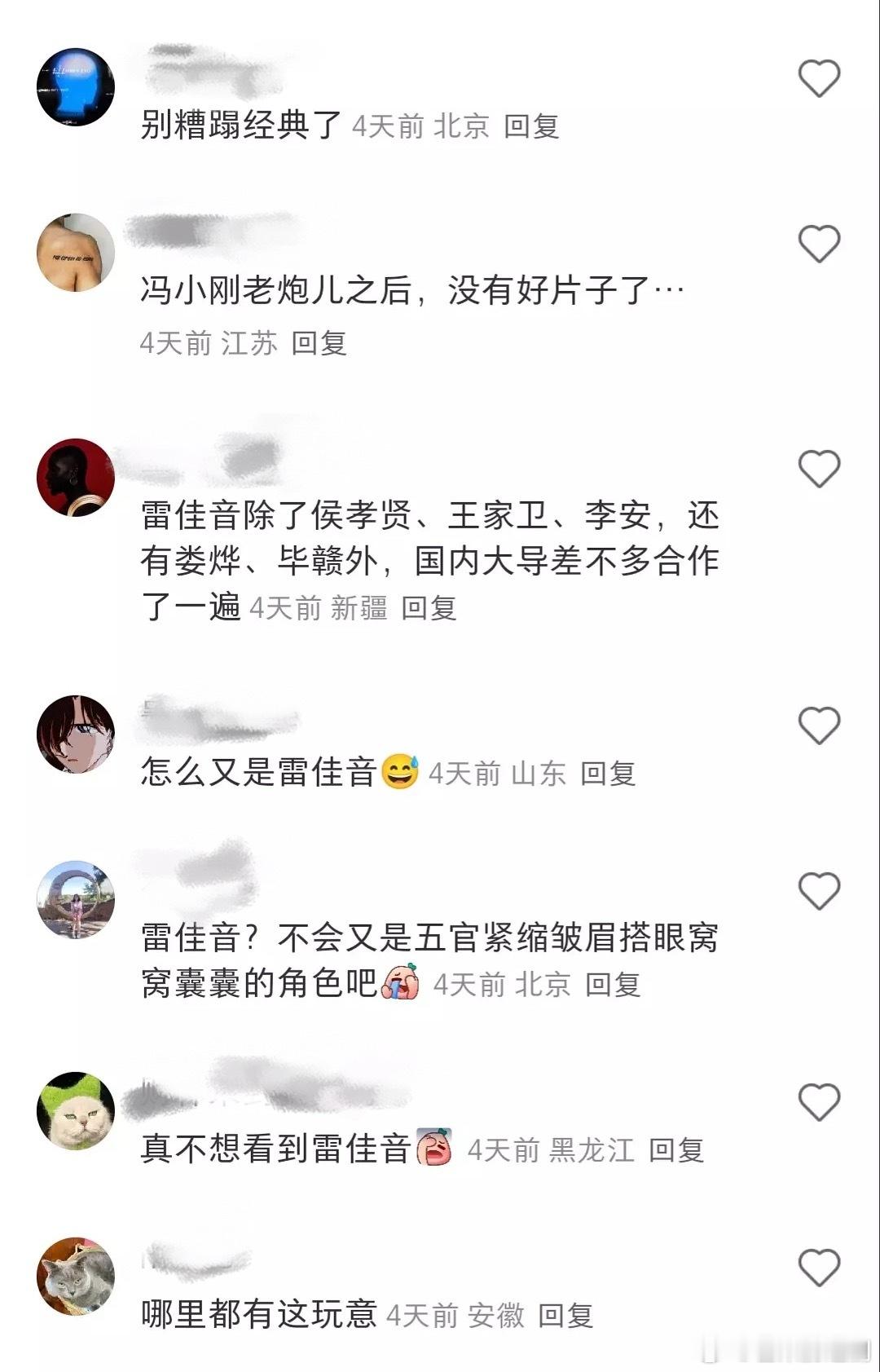Image resolution: width=880 pixels, height=1372 pixels.
Task: Reply to the 山东 comment "怎么又是雷佳音"
Action: pyautogui.click(x=608, y=774)
